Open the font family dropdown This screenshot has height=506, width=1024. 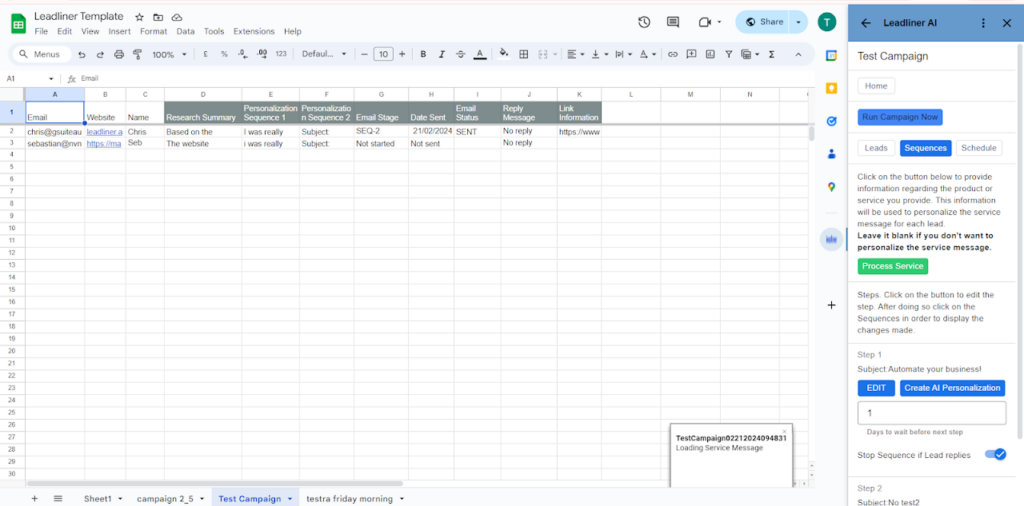click(x=324, y=54)
